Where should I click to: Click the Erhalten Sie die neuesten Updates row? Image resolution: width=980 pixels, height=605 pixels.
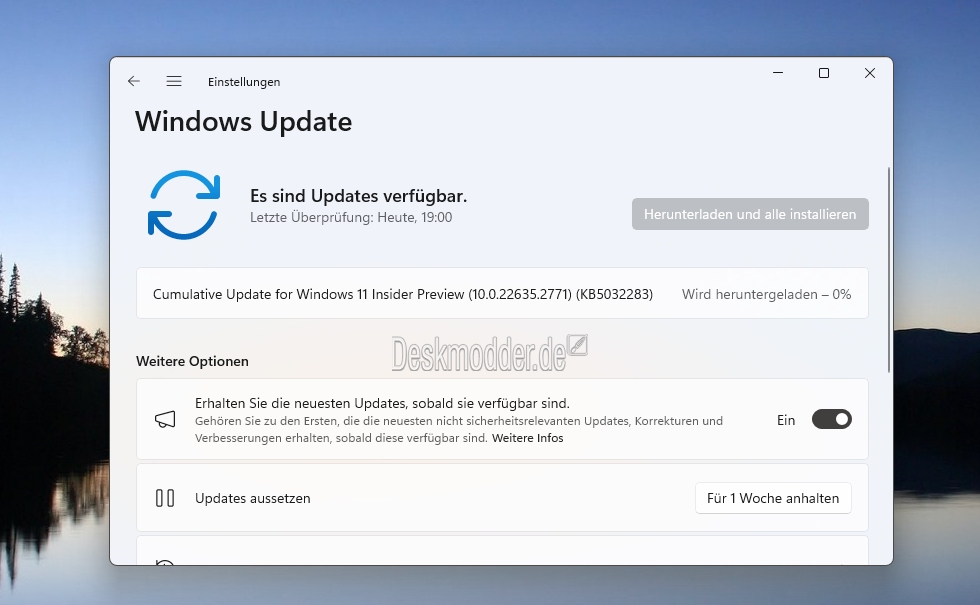(x=502, y=419)
